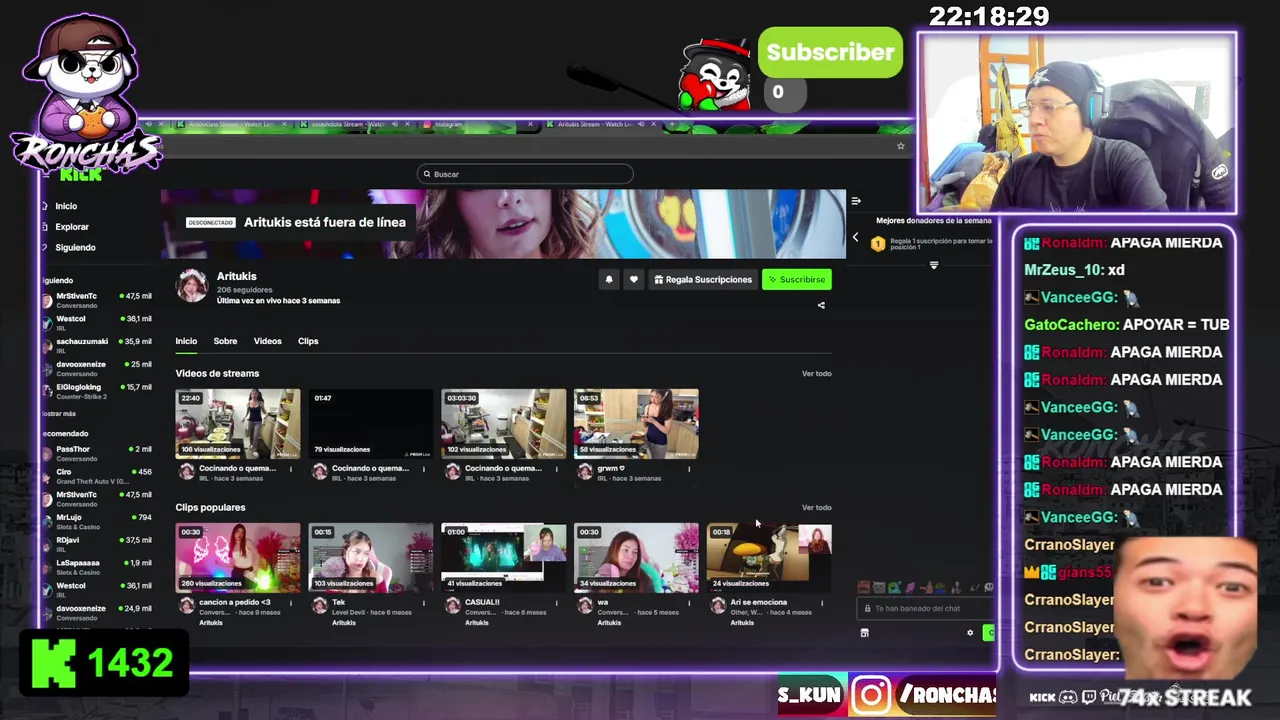
Task: Open options for Tek clip
Action: (x=424, y=603)
